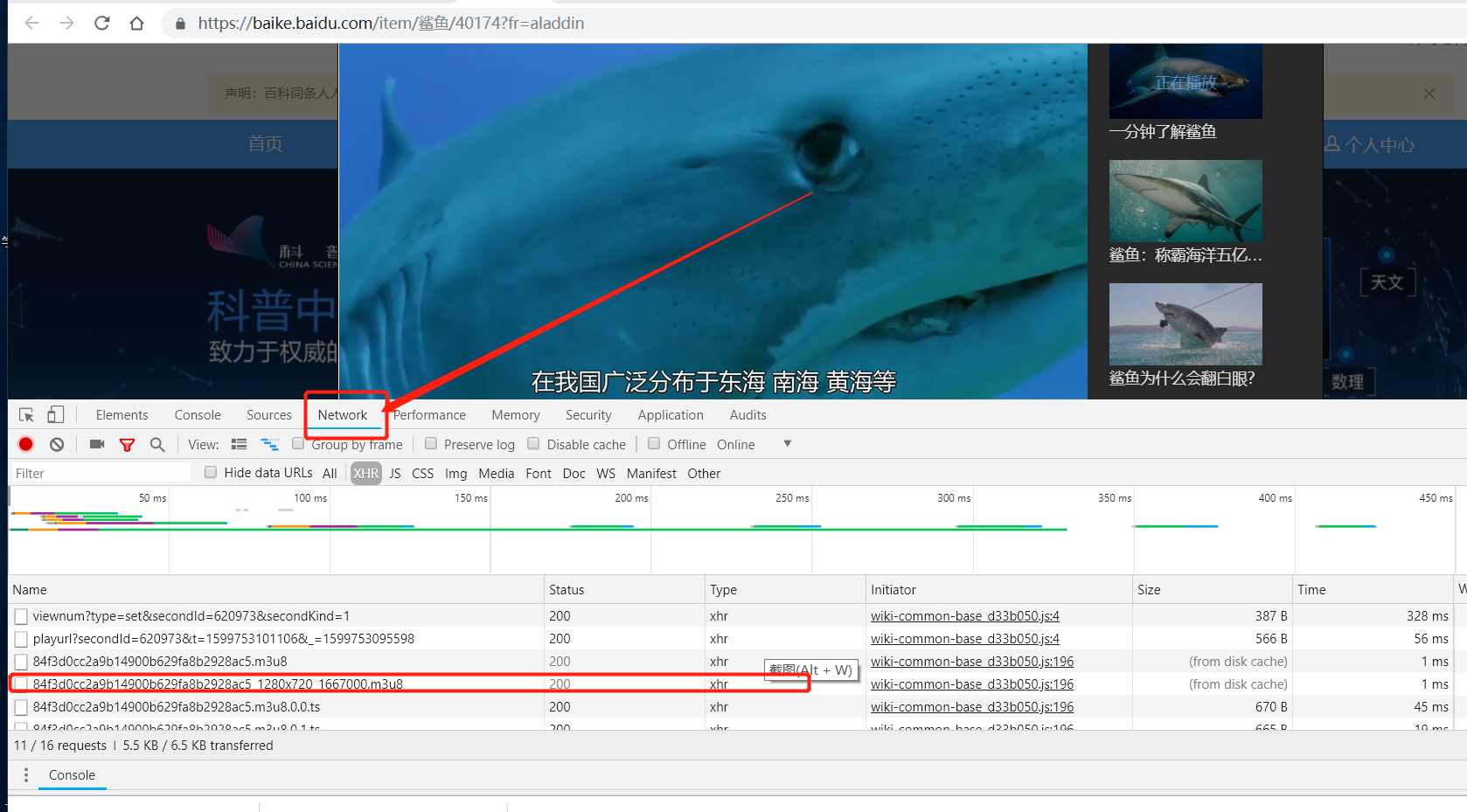The width and height of the screenshot is (1467, 812).
Task: Open the network conditions dropdown arrow
Action: click(x=786, y=444)
